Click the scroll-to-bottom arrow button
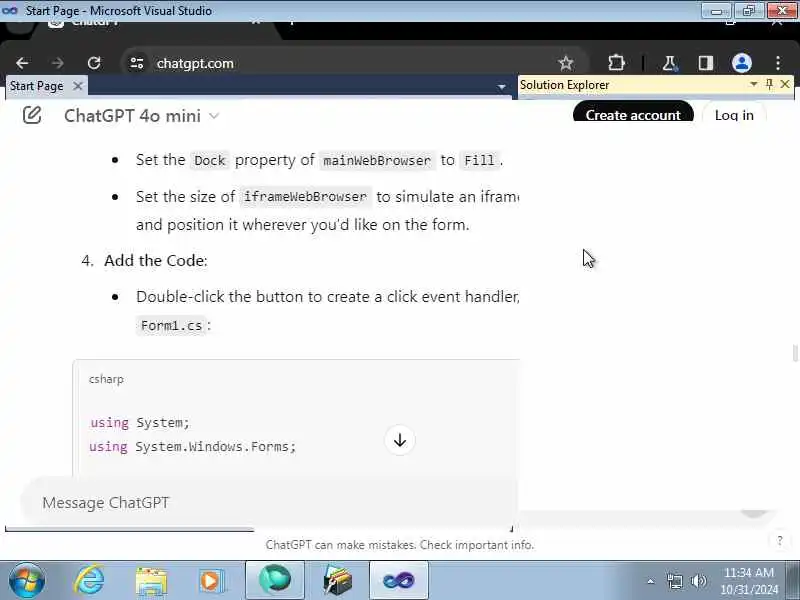This screenshot has height=600, width=800. (399, 440)
